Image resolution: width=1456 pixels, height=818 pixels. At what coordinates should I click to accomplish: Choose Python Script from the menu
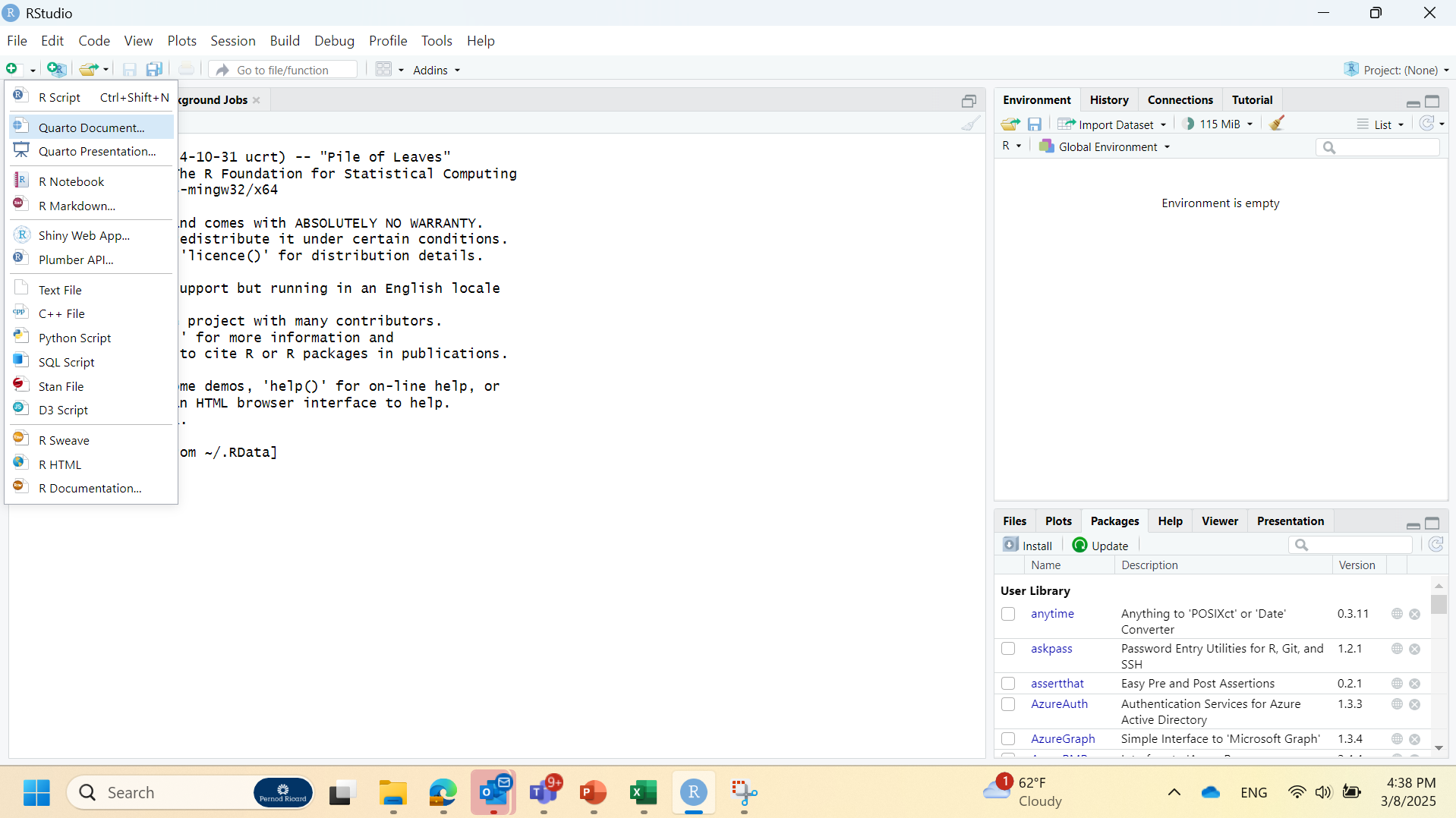91,338
